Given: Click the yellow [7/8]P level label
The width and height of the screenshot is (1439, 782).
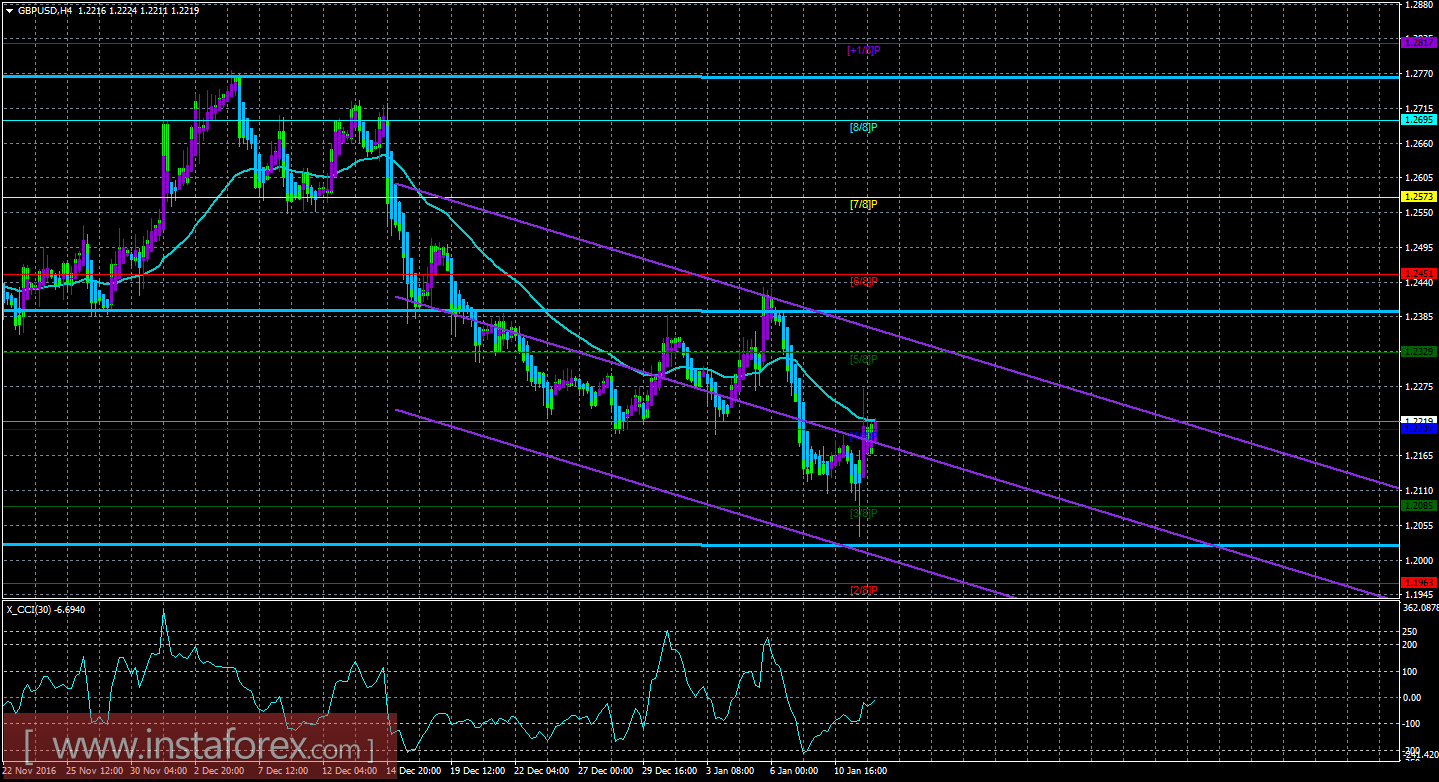Looking at the screenshot, I should 863,204.
